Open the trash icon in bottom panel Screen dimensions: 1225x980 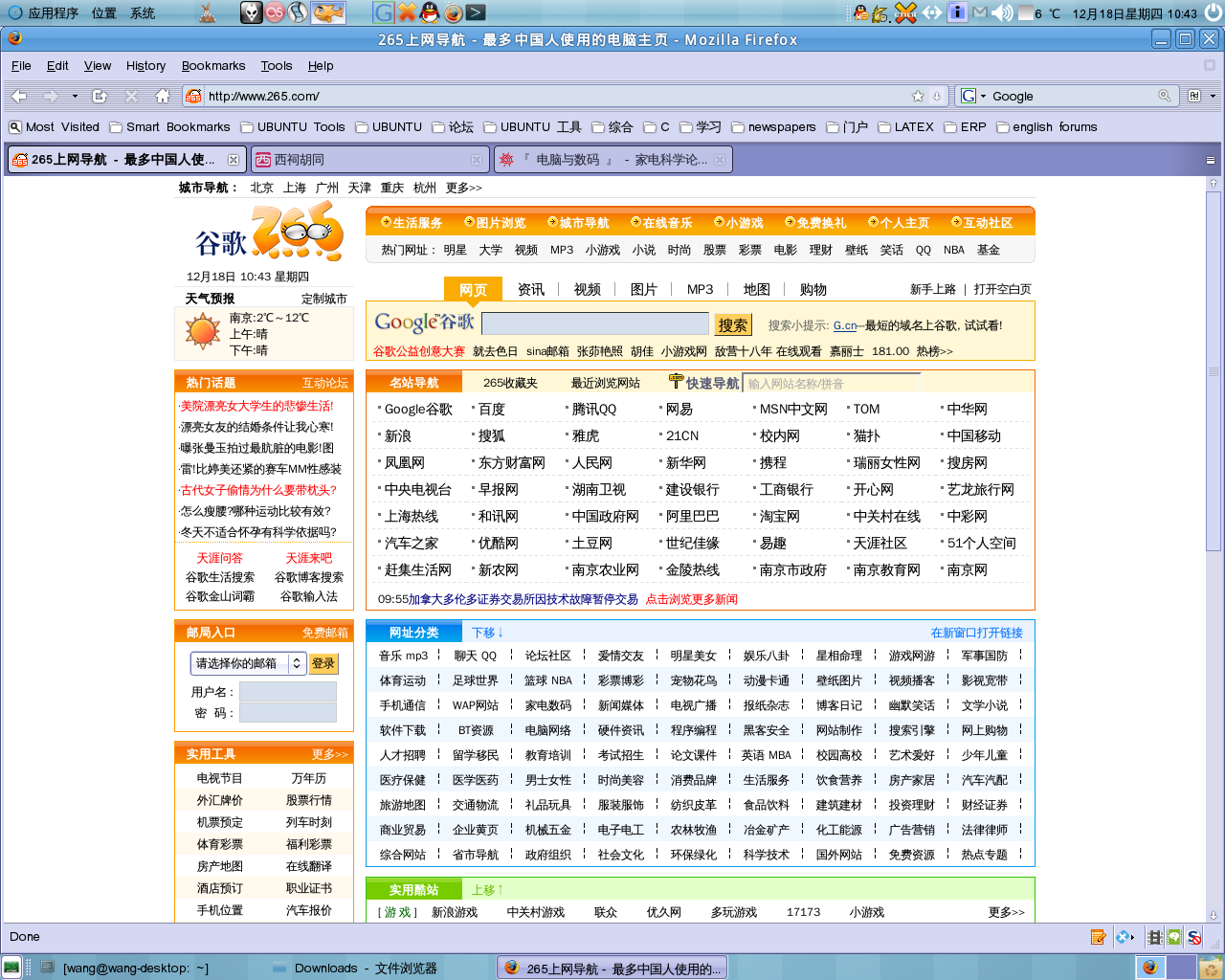1211,968
